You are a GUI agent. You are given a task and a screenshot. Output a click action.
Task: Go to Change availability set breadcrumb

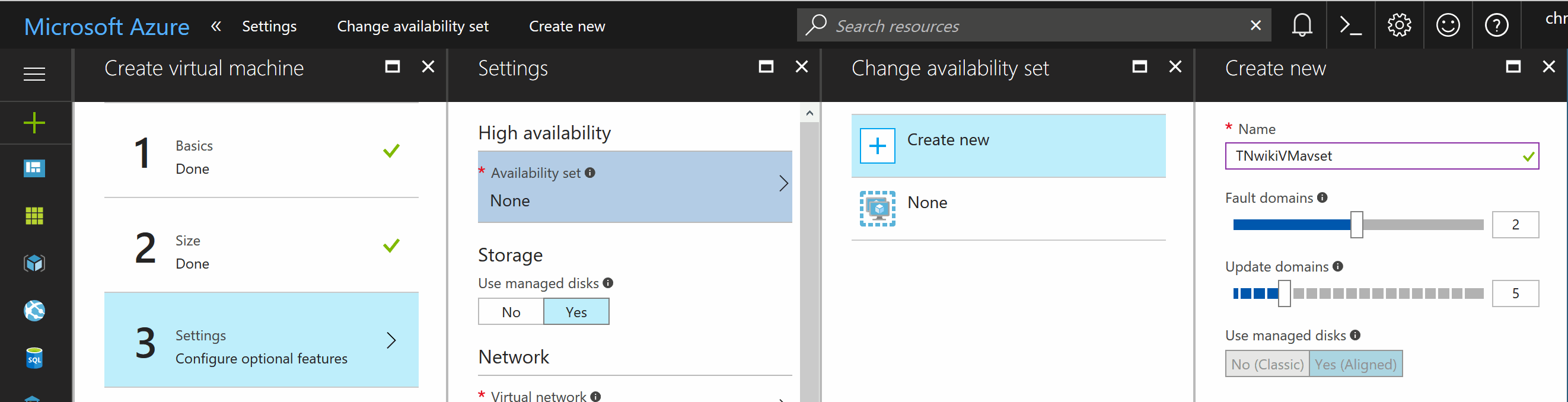click(x=413, y=26)
